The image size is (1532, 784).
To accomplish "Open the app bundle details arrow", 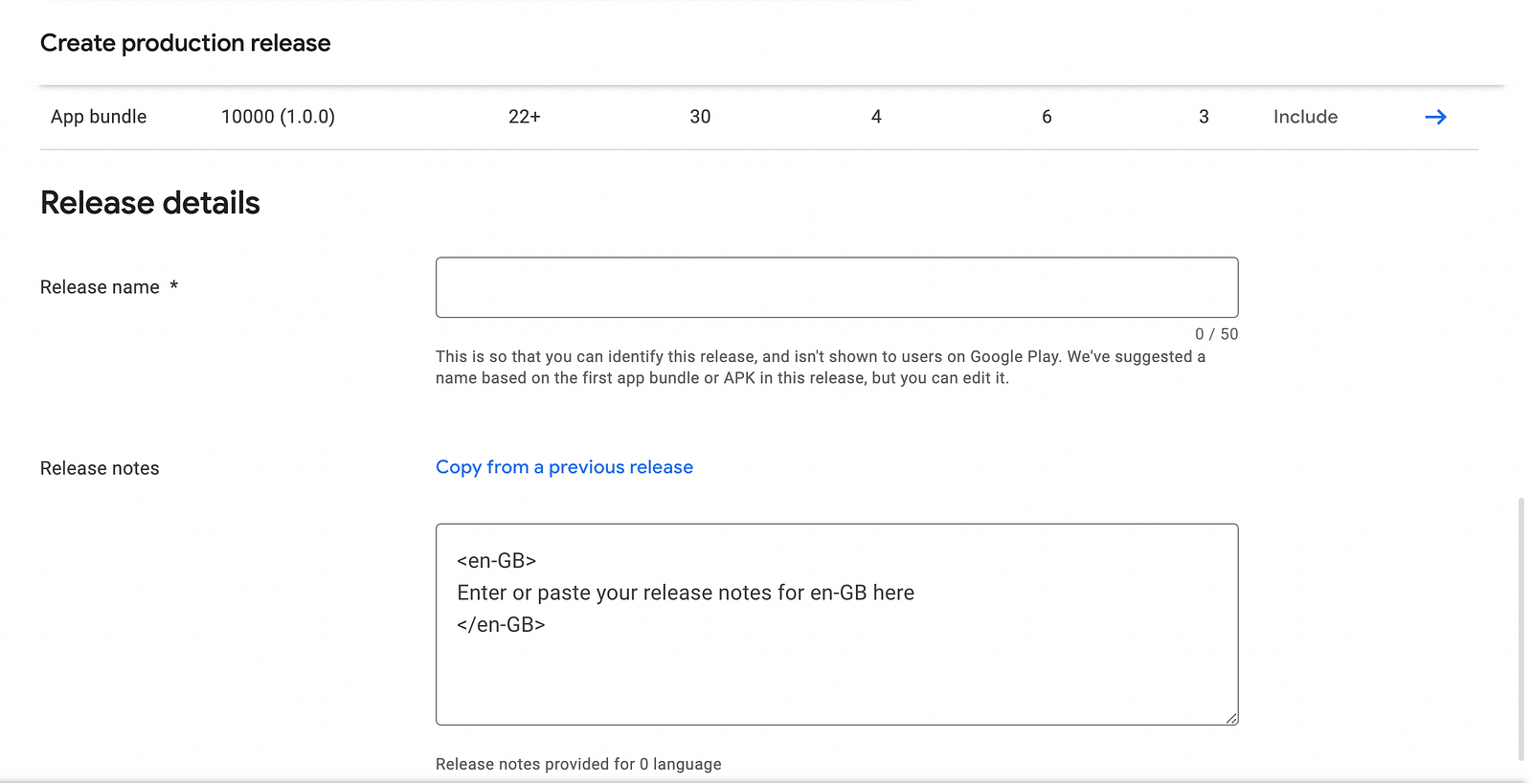I will pyautogui.click(x=1435, y=117).
